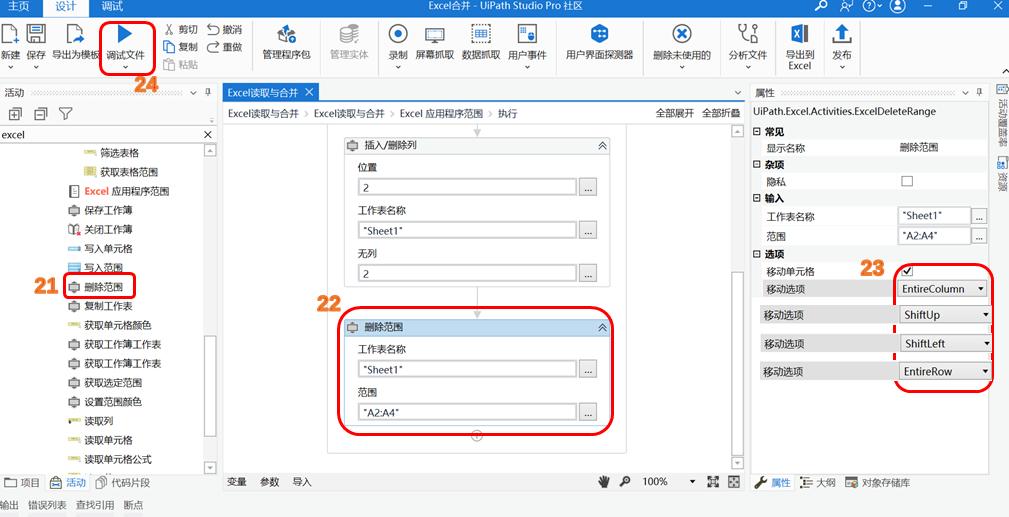Select the pan hand tool in designer
This screenshot has width=1009, height=517.
(604, 482)
